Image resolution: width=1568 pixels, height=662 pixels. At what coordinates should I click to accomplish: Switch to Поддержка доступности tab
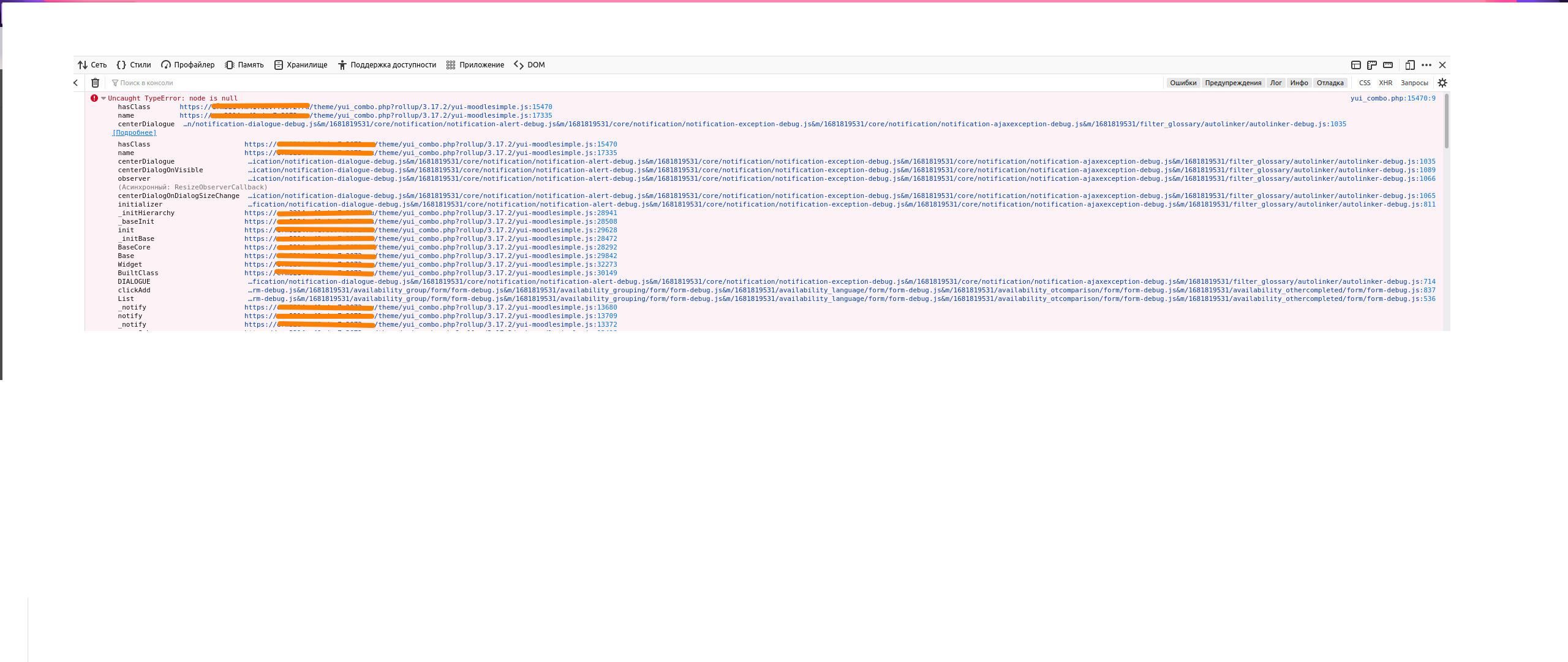pos(386,65)
